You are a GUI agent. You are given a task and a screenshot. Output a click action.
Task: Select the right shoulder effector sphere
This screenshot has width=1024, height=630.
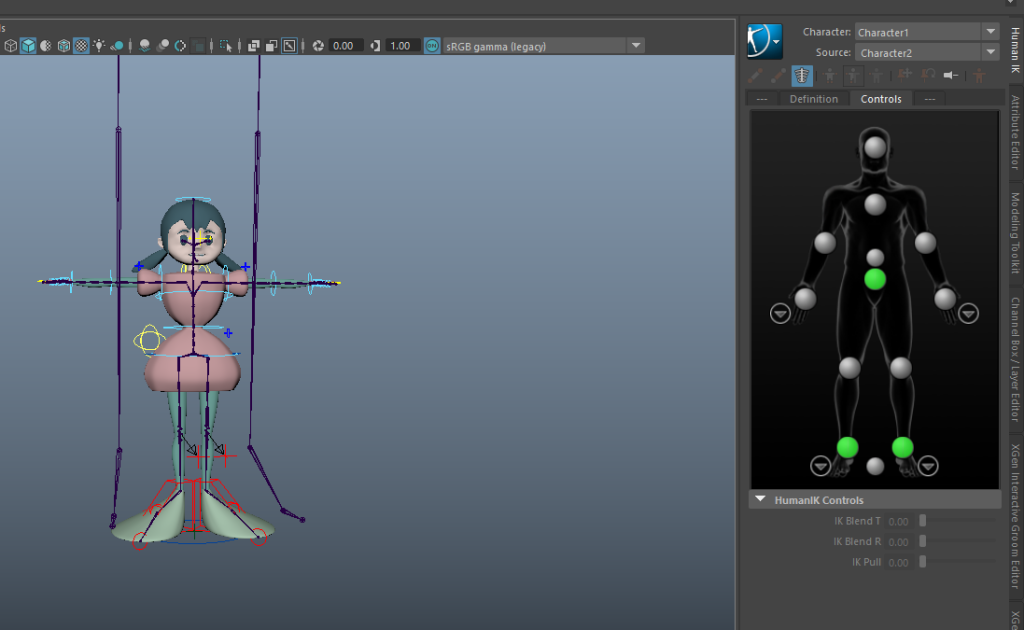click(925, 243)
